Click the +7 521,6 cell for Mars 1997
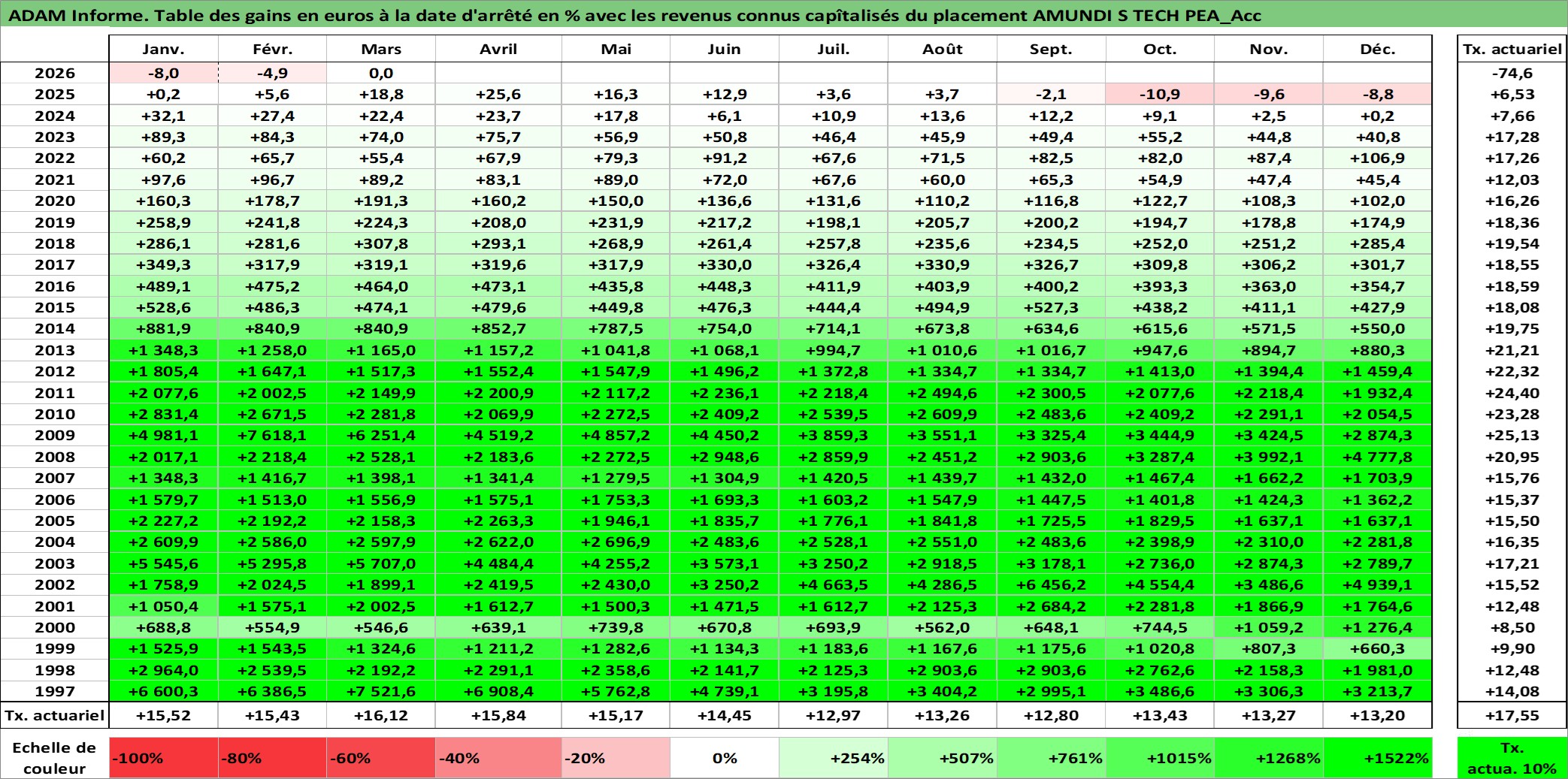The width and height of the screenshot is (1568, 779). click(381, 691)
